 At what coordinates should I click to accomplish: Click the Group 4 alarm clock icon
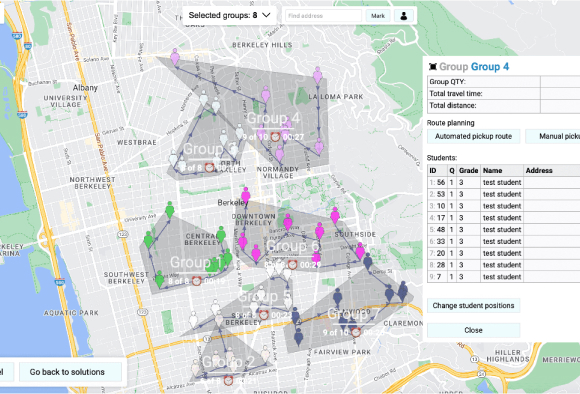[x=275, y=137]
